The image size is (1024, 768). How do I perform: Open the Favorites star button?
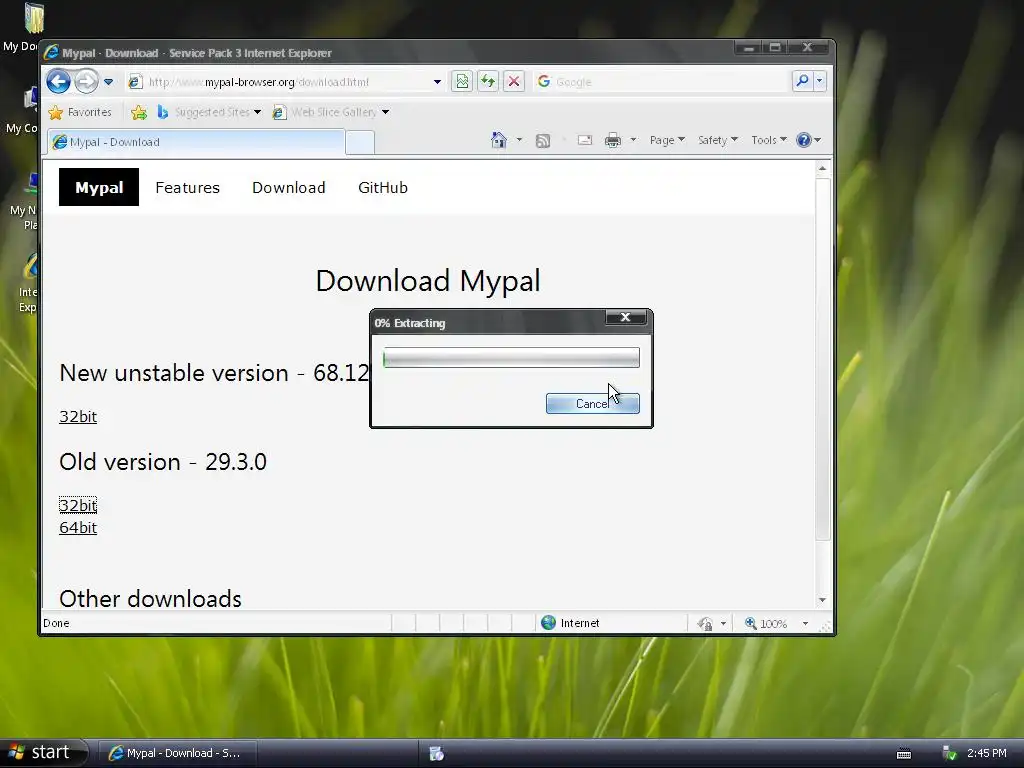[80, 112]
